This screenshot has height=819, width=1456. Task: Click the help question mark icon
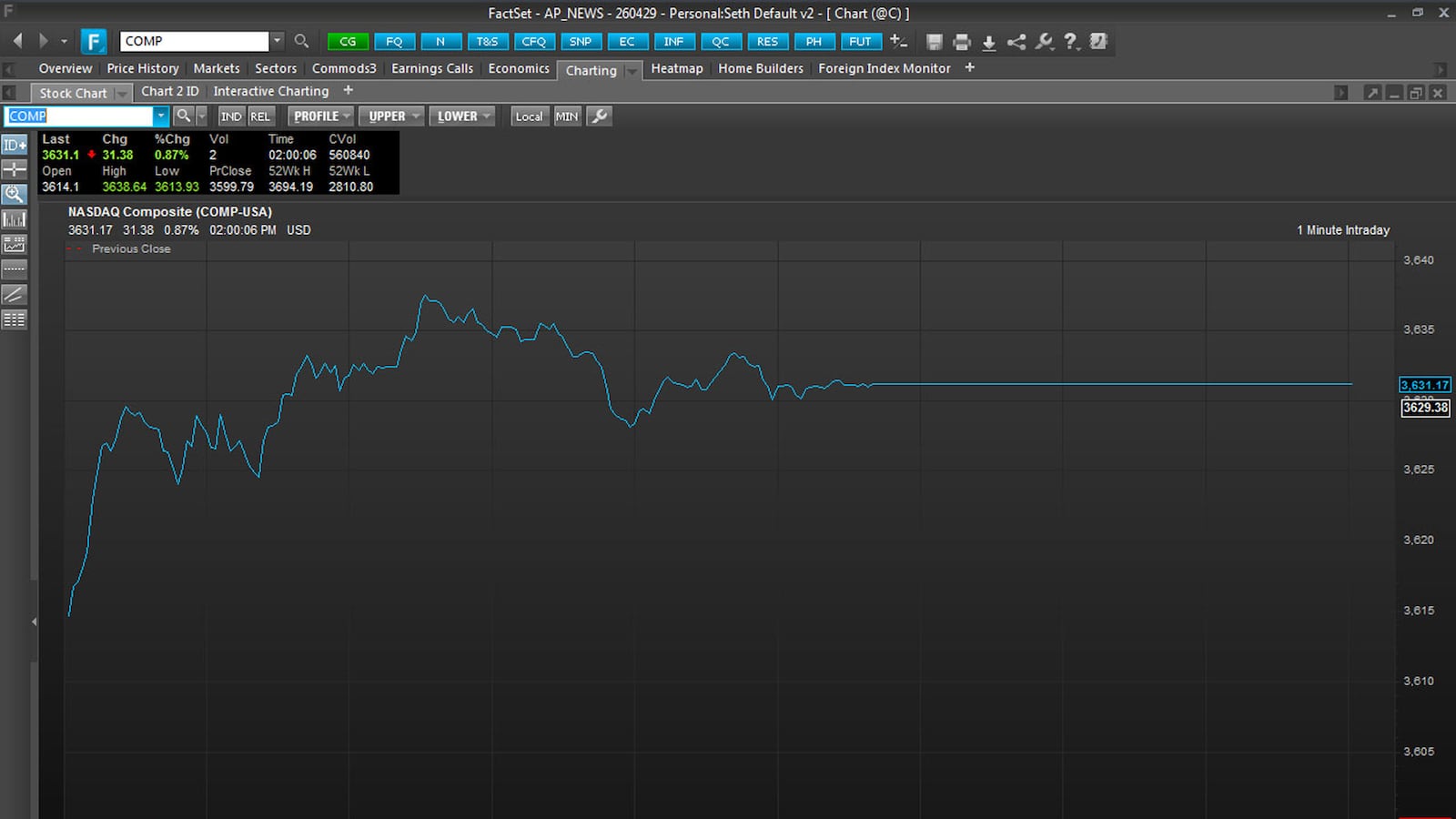click(1070, 42)
